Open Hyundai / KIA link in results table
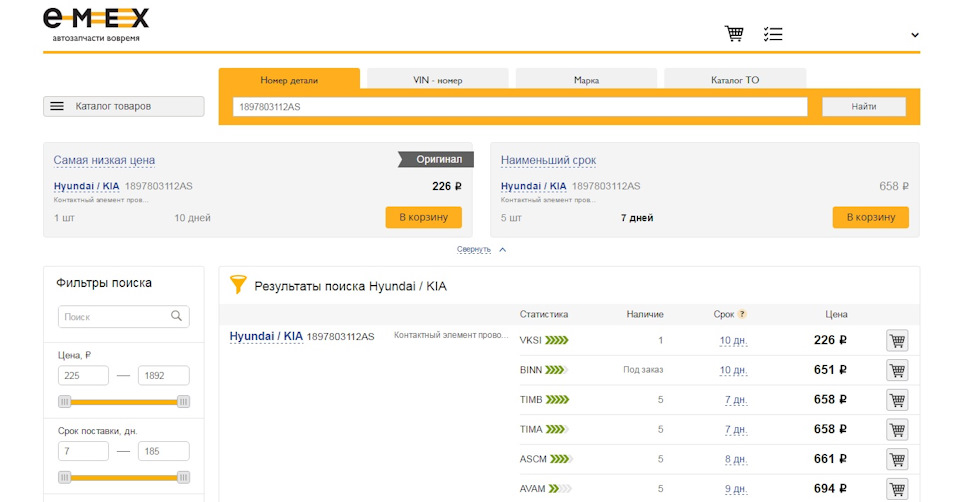Image resolution: width=960 pixels, height=502 pixels. click(266, 336)
